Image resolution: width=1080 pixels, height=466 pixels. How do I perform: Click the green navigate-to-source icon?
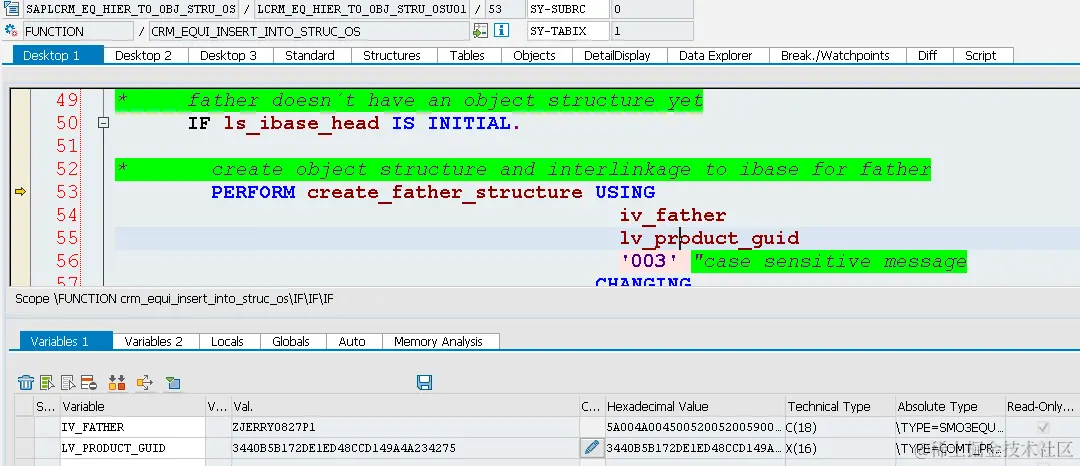pyautogui.click(x=480, y=31)
